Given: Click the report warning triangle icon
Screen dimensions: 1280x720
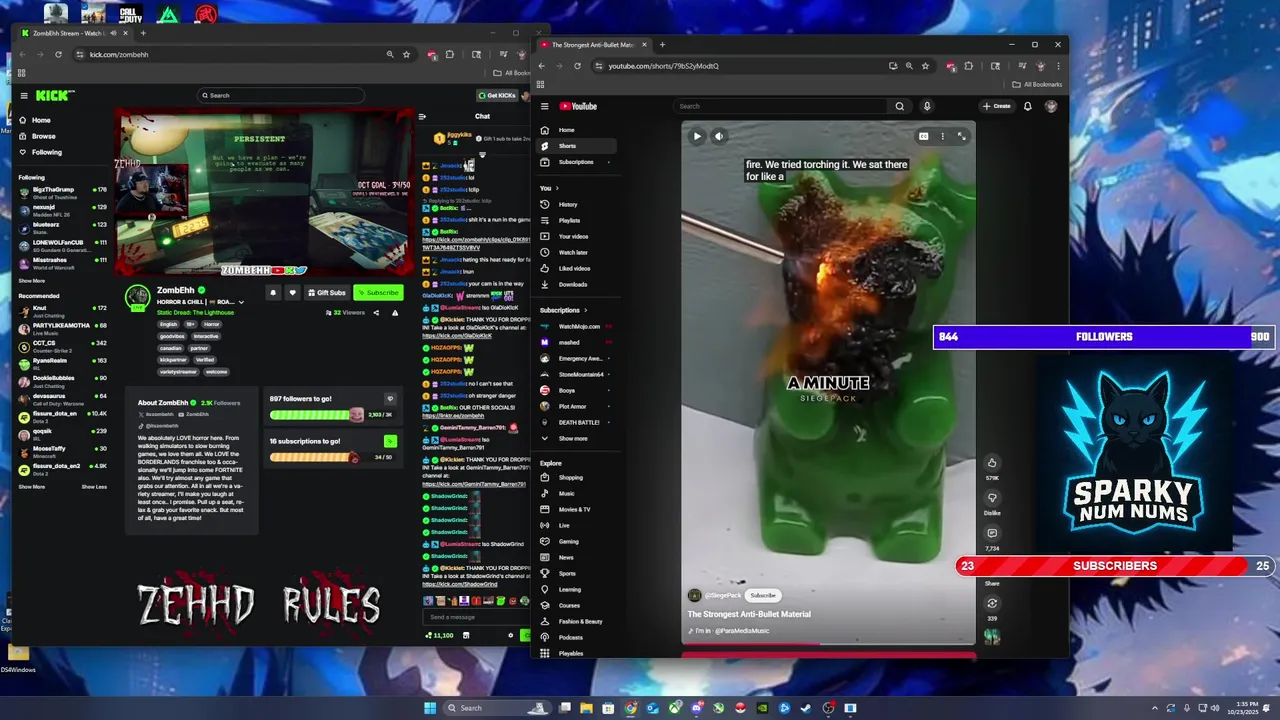Looking at the screenshot, I should [x=395, y=313].
